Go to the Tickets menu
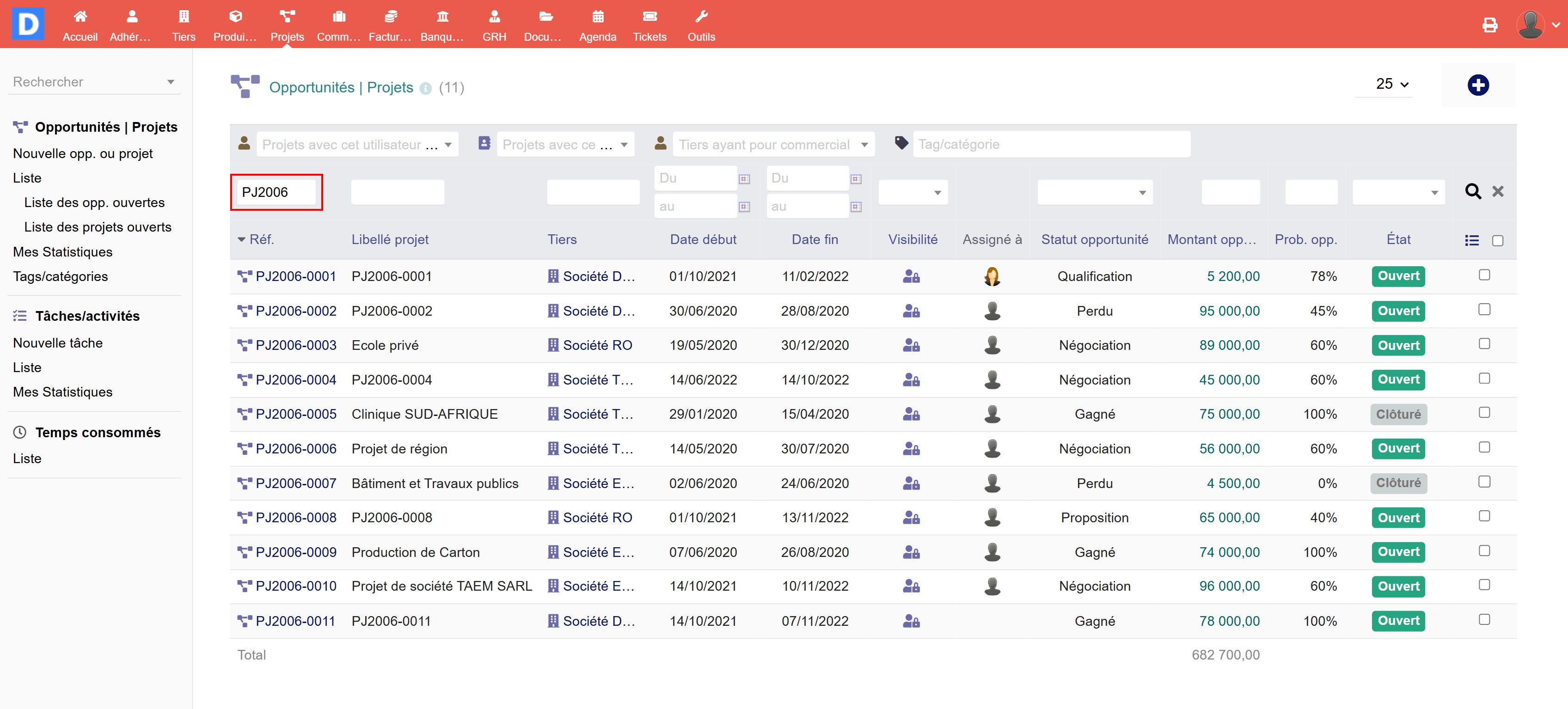 (649, 25)
